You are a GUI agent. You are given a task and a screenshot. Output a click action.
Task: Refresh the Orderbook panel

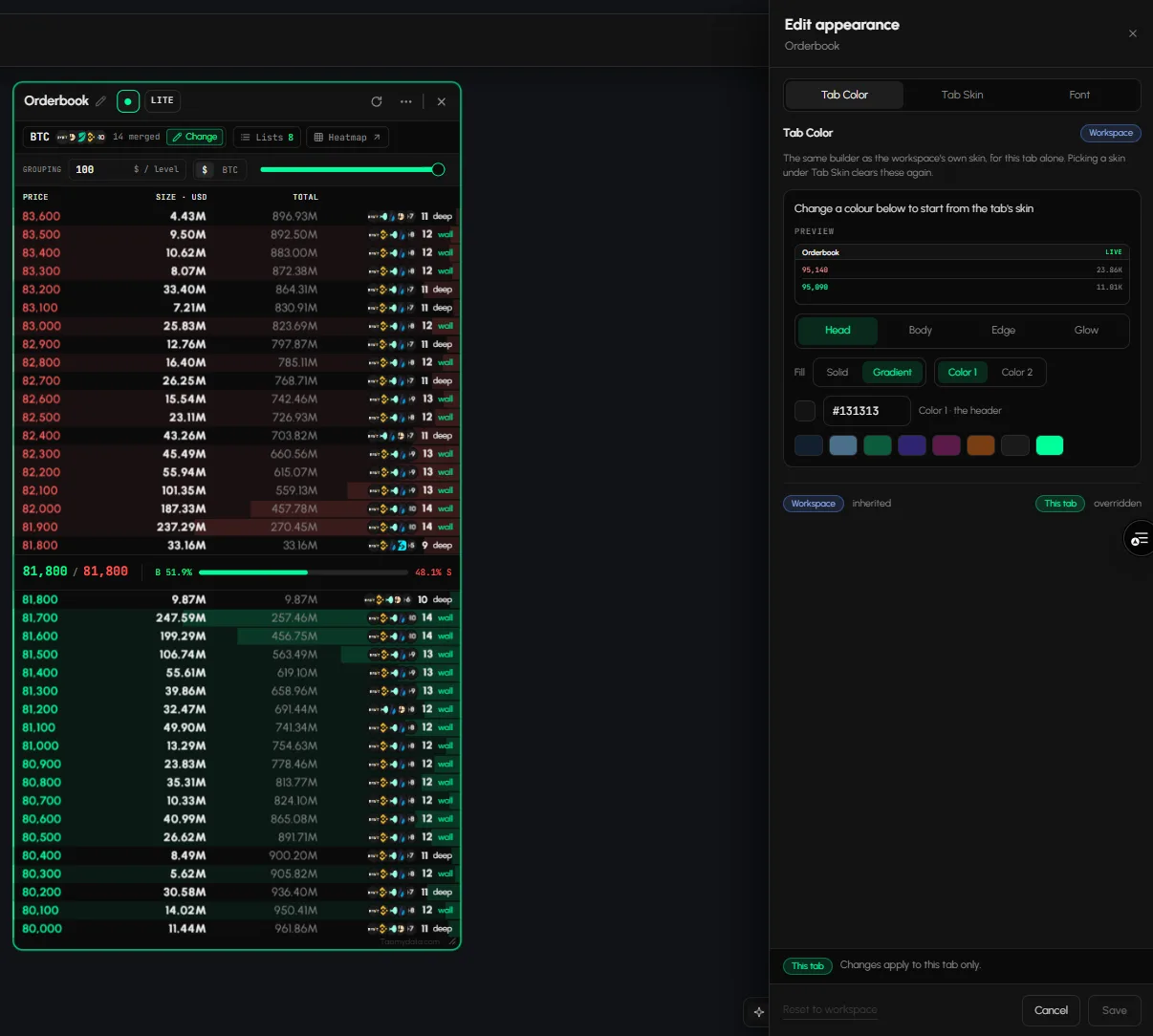pos(377,101)
